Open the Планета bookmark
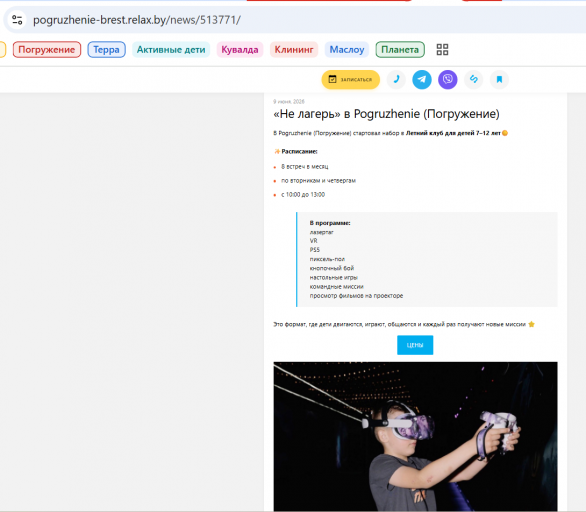This screenshot has height=512, width=586. 400,50
